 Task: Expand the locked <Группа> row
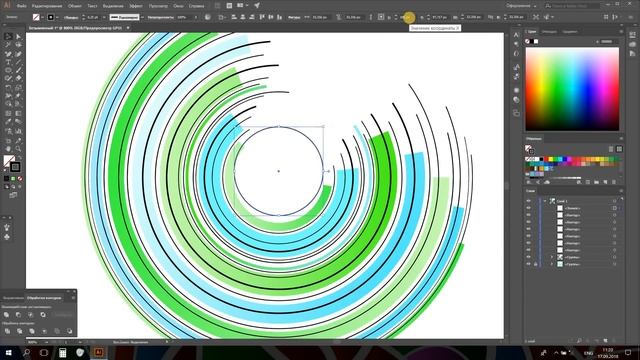[x=551, y=264]
